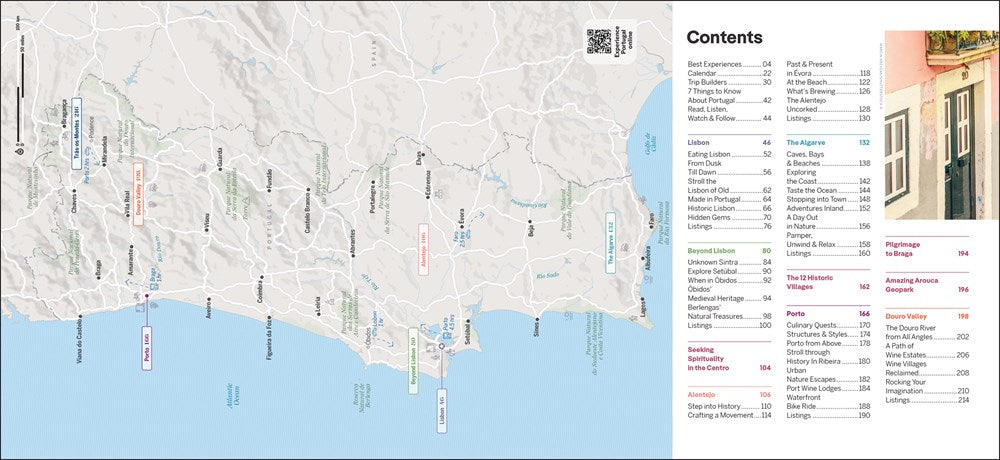The width and height of the screenshot is (1000, 460).
Task: Select the Lisbon city marker circle
Action: (x=440, y=347)
